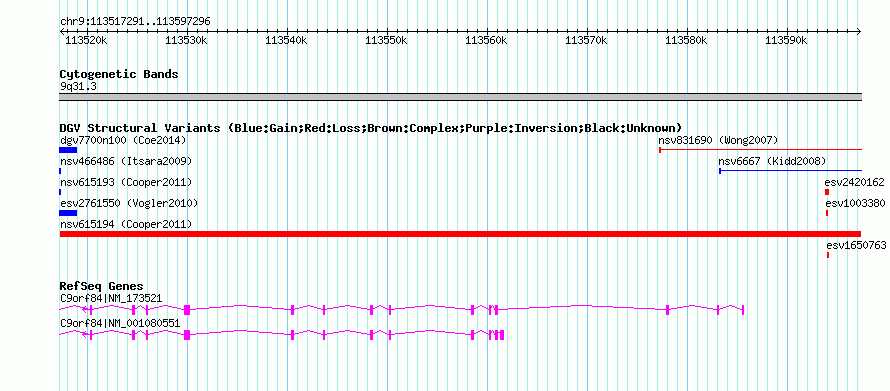Open the dgv7700n100 (Coe2014) variant label
Viewport: 890px width, 391px height.
tap(123, 140)
